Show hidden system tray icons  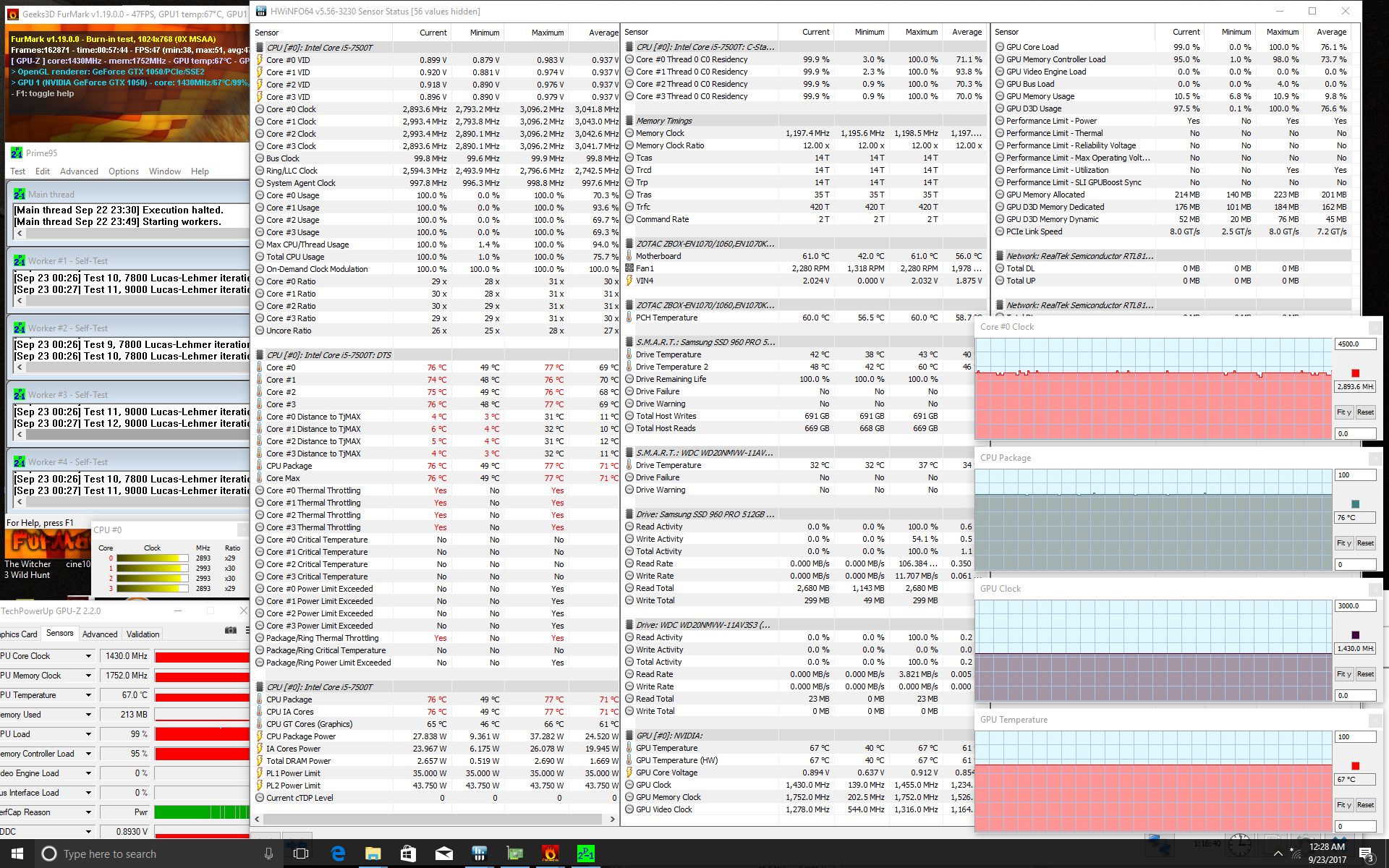1278,854
